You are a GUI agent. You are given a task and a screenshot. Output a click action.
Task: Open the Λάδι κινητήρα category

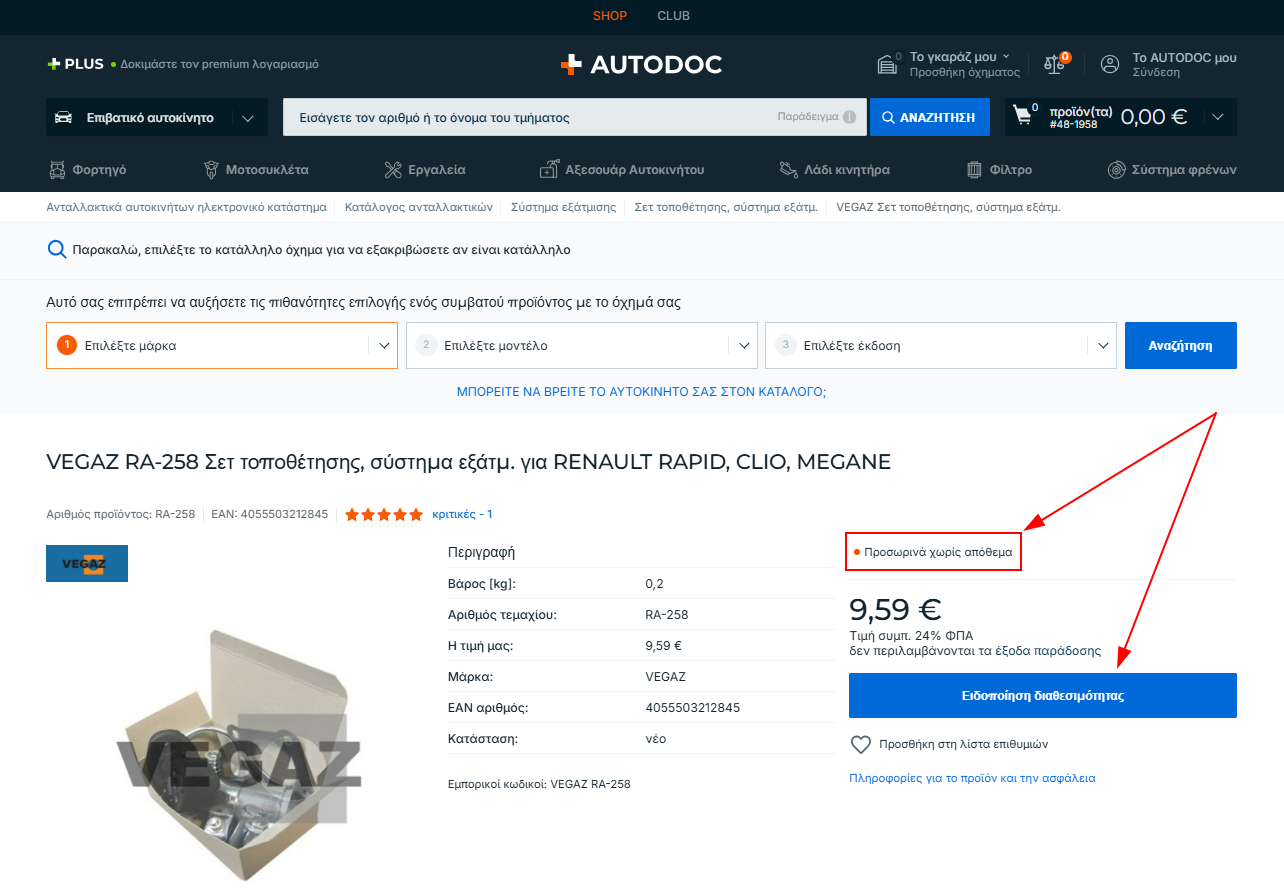(x=847, y=170)
